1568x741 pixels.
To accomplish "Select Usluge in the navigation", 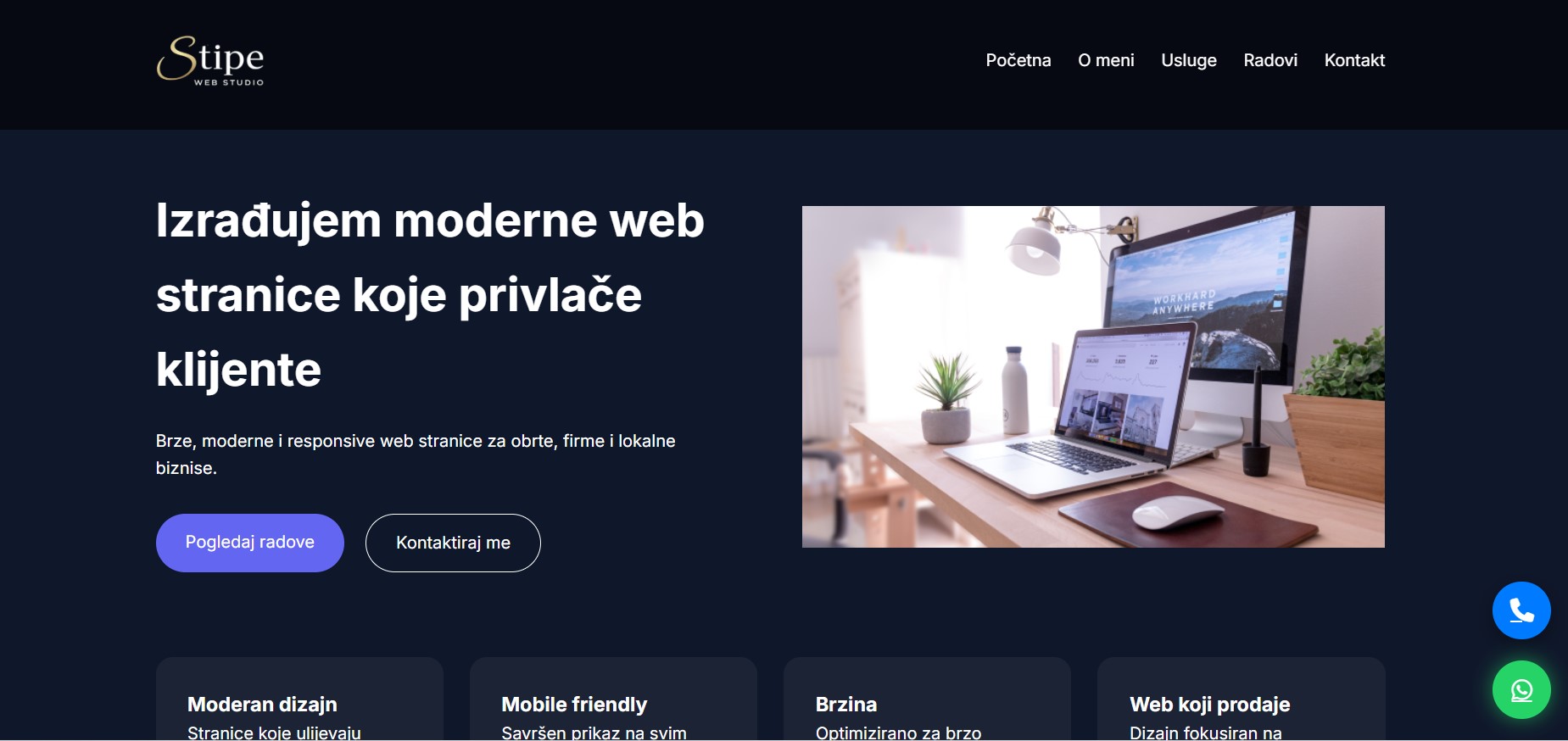I will (1188, 60).
